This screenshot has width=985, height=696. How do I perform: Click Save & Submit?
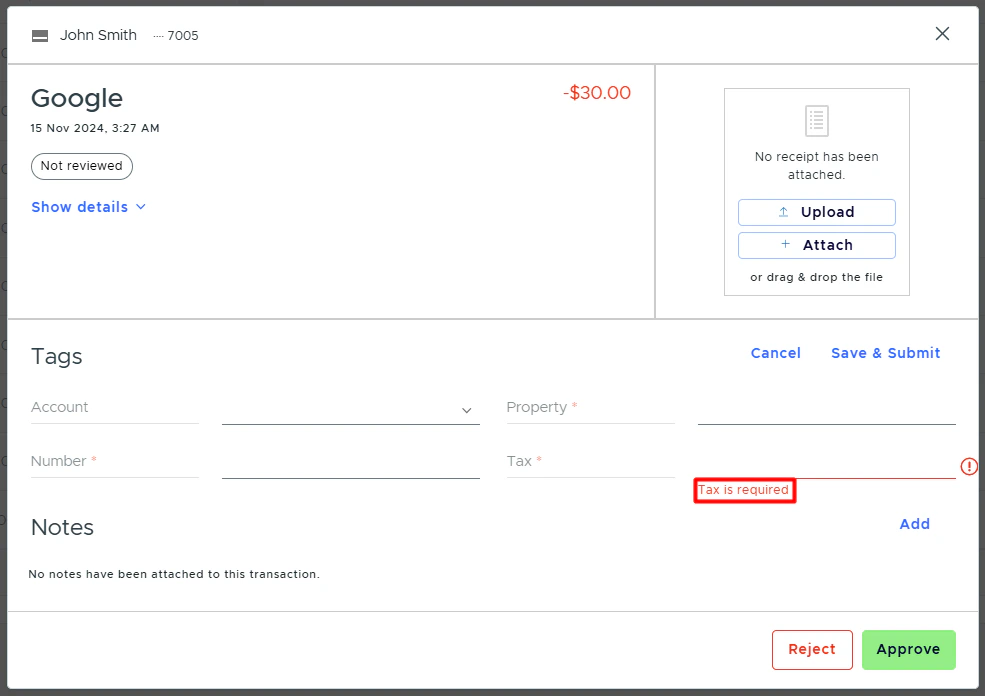(885, 352)
